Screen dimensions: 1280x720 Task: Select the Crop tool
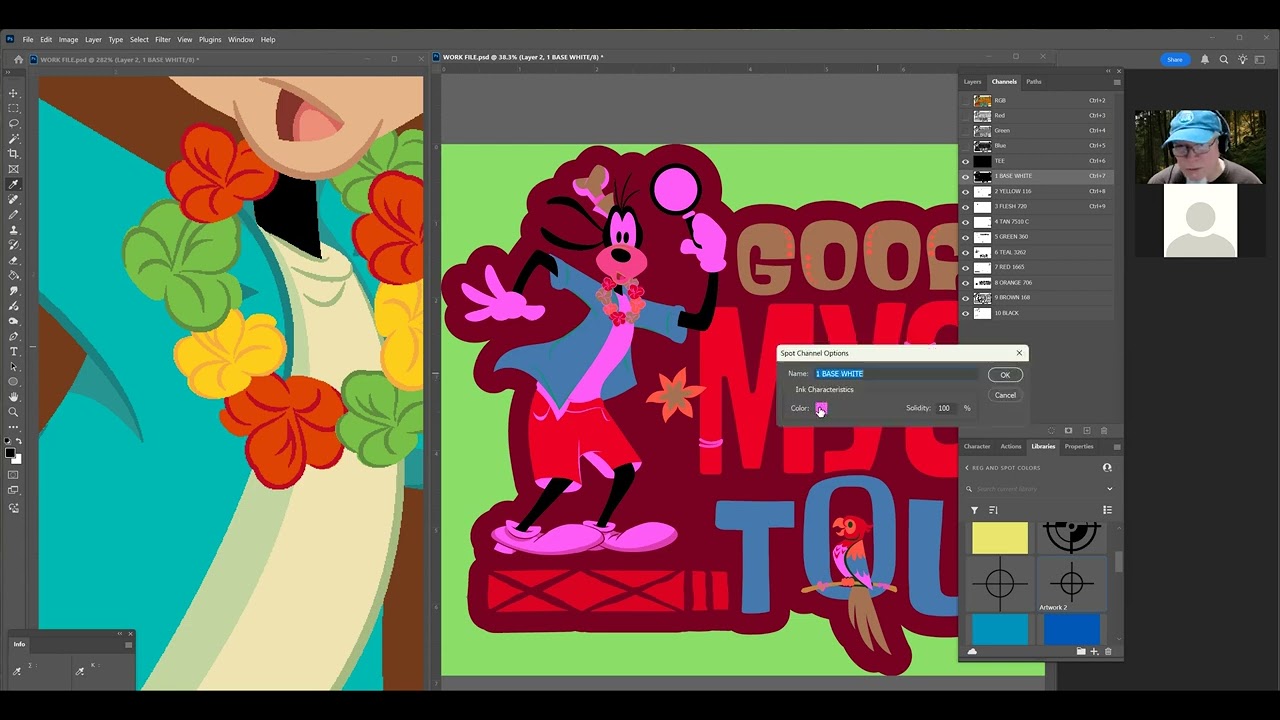pos(13,154)
